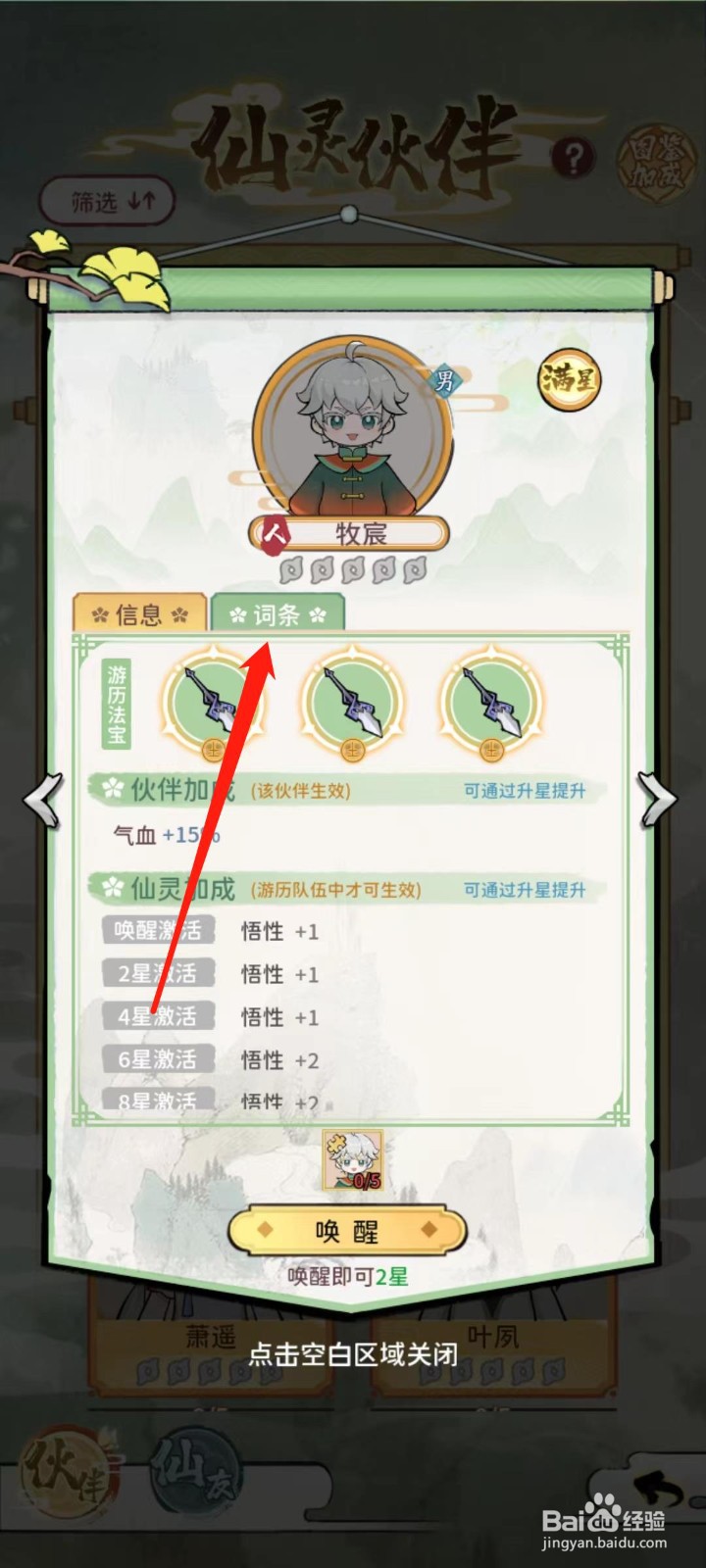Image resolution: width=706 pixels, height=1568 pixels.
Task: Open the question mark help icon
Action: [574, 158]
